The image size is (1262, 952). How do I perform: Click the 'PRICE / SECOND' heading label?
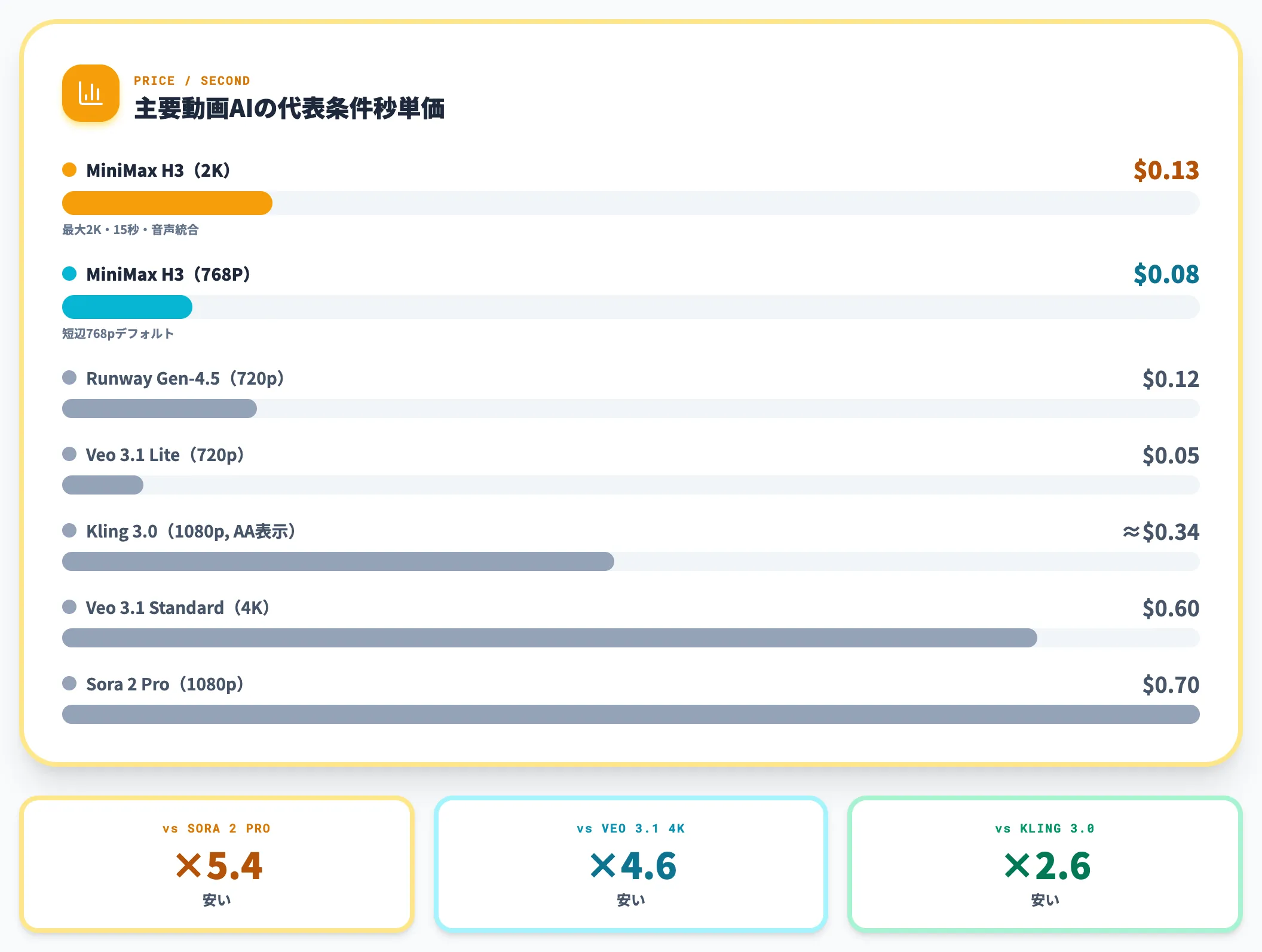(192, 81)
